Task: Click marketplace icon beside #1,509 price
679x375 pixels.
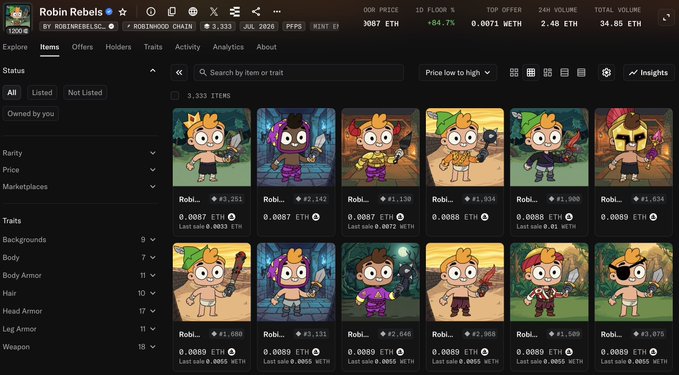Action: [569, 352]
